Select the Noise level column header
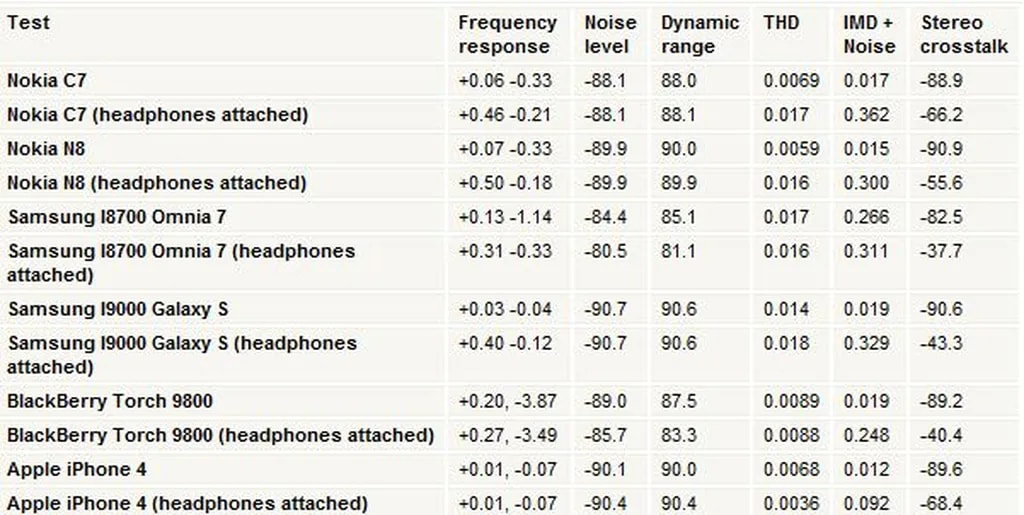 click(610, 34)
